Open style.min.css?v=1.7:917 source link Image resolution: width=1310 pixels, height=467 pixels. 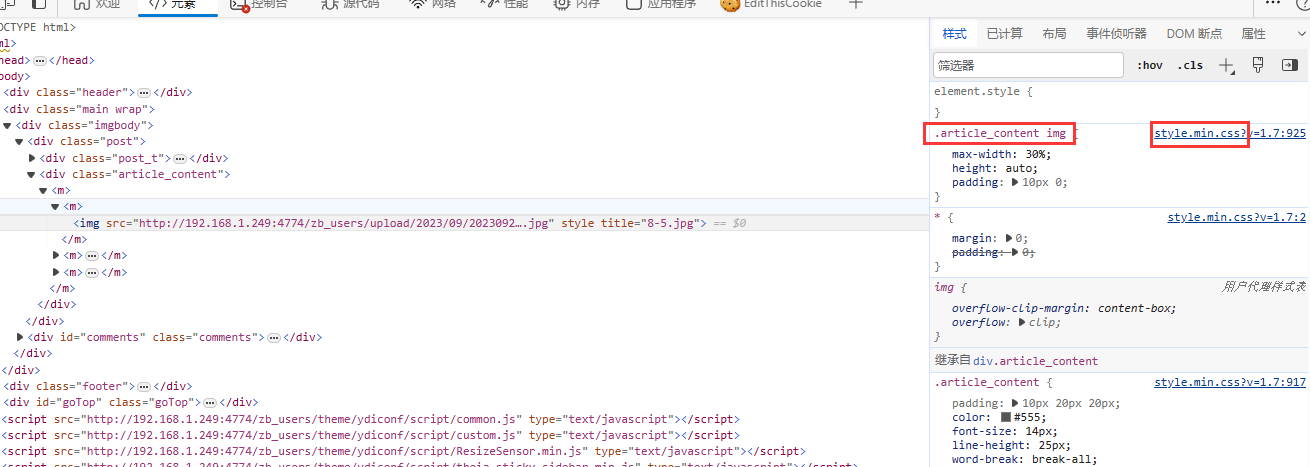[1230, 382]
